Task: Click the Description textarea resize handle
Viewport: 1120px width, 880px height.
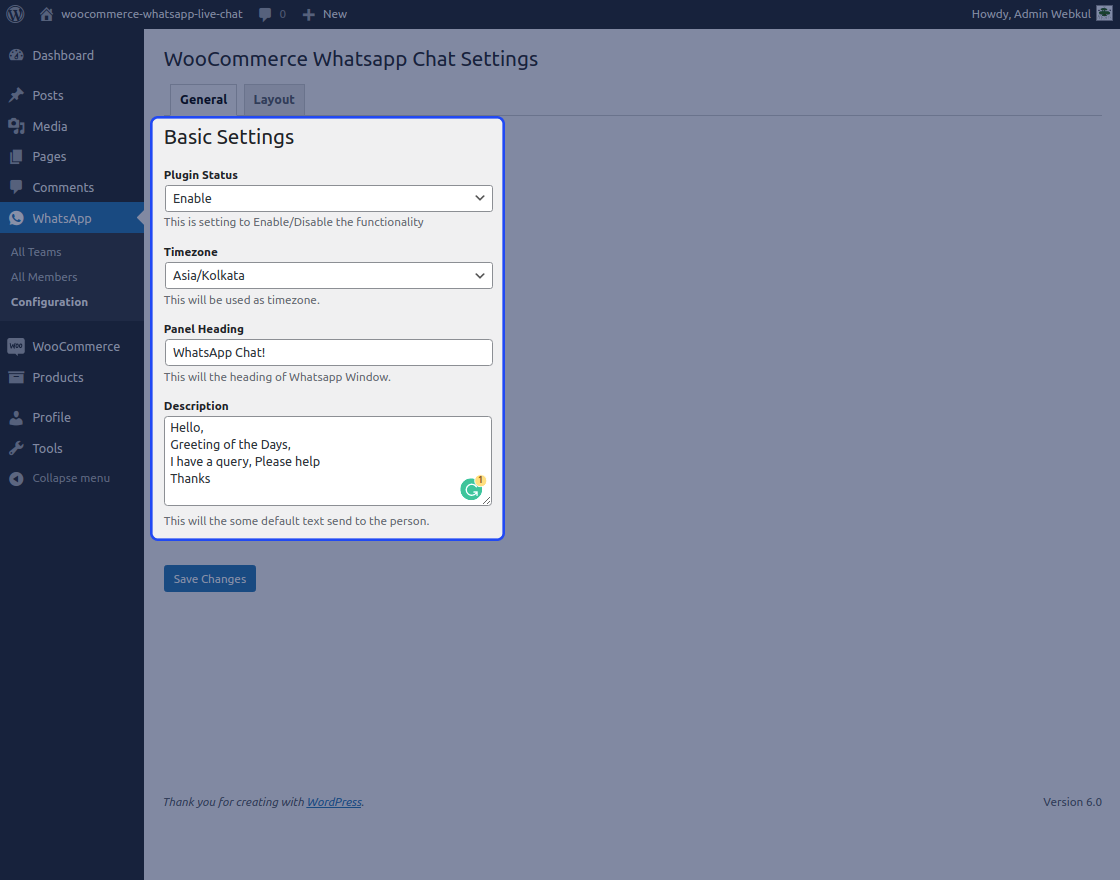Action: point(487,500)
